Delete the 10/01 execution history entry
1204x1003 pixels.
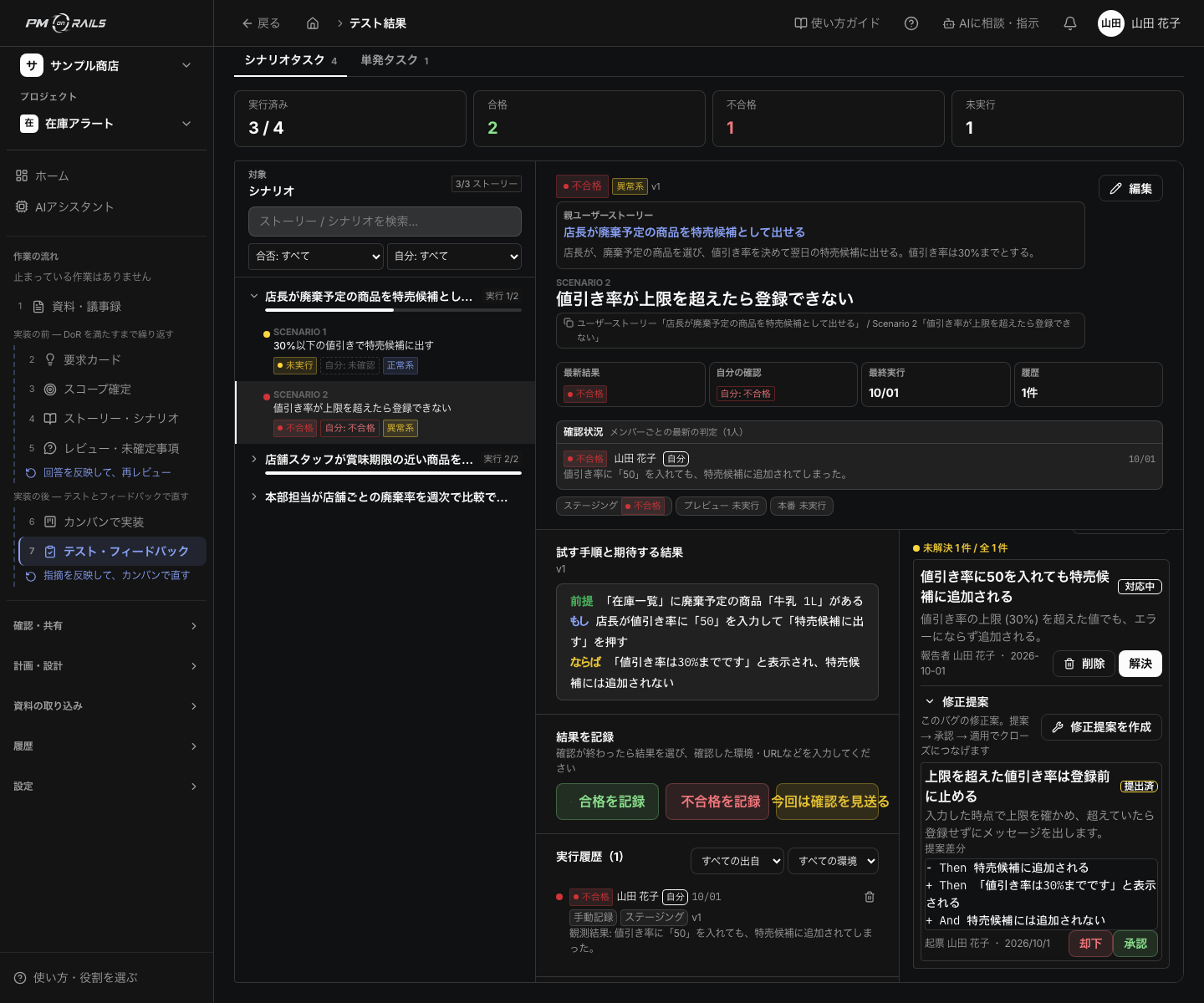coord(870,897)
